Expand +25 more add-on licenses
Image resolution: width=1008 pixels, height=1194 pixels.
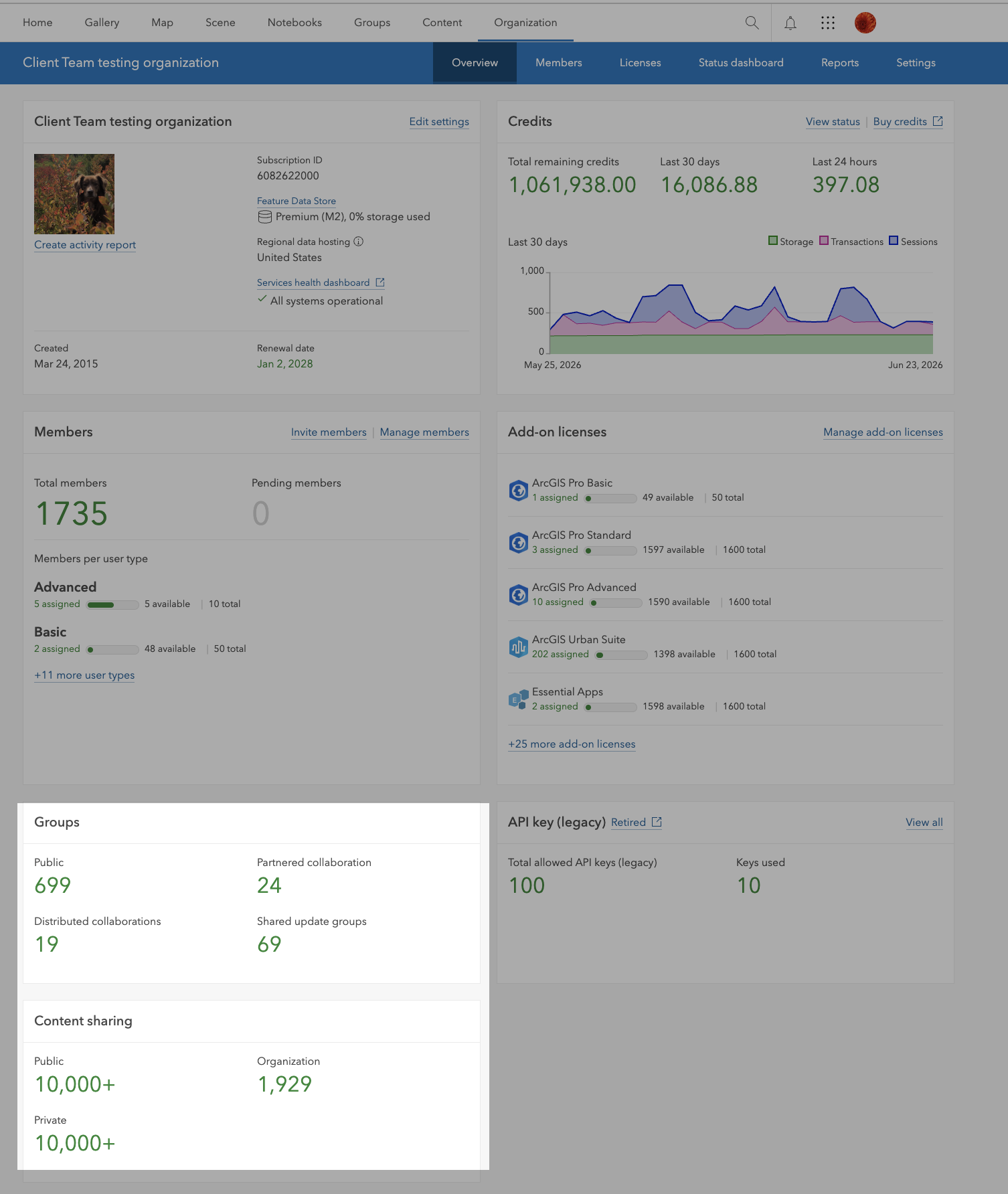[572, 744]
